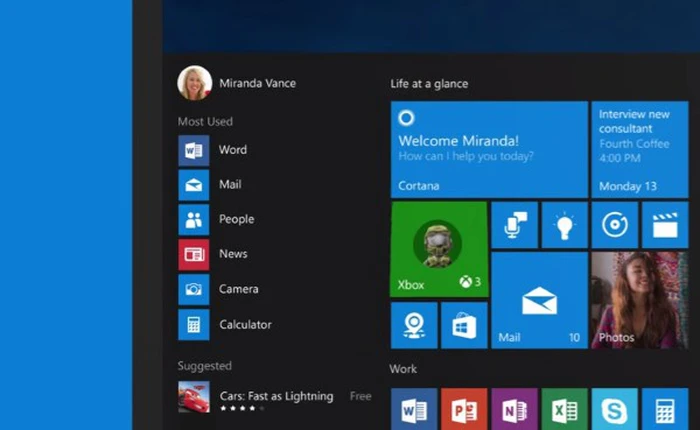Viewport: 700px width, 430px height.
Task: Select the Cars: Fast as Lightning title
Action: click(x=276, y=396)
